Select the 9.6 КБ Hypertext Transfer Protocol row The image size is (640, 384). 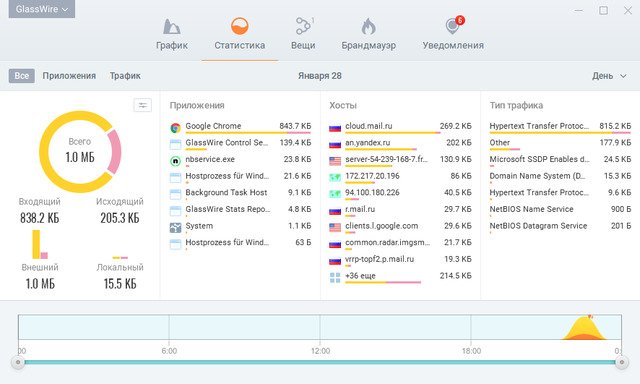point(560,193)
